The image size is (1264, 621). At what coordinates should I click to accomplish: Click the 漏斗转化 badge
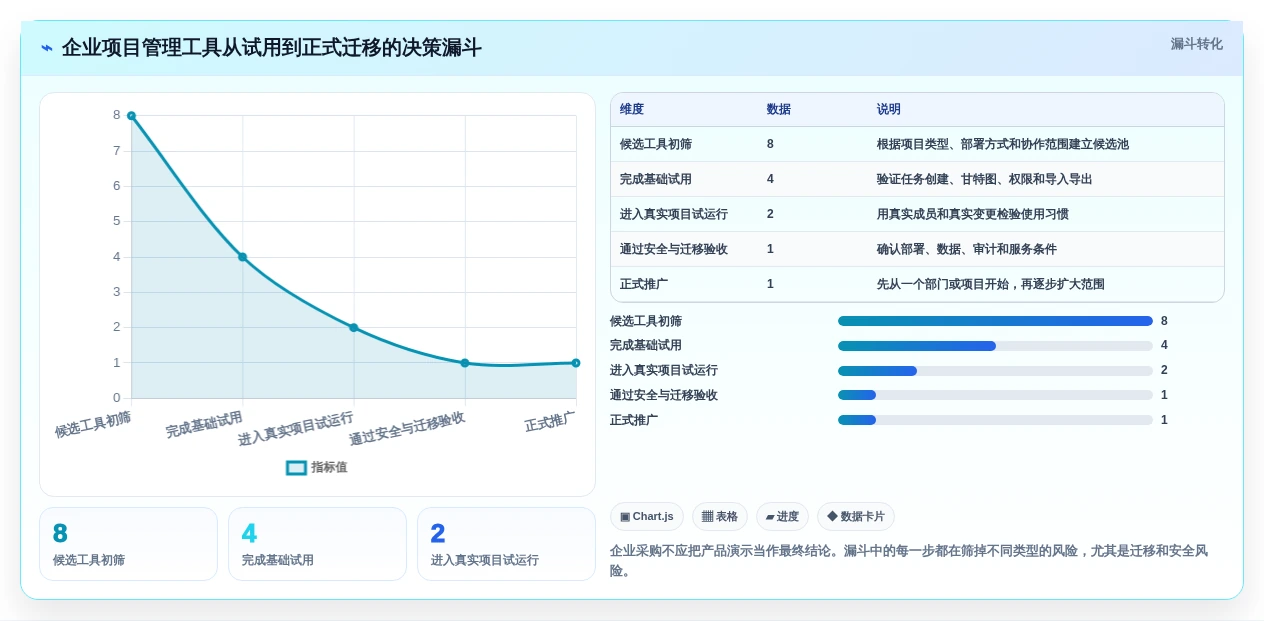point(1196,44)
